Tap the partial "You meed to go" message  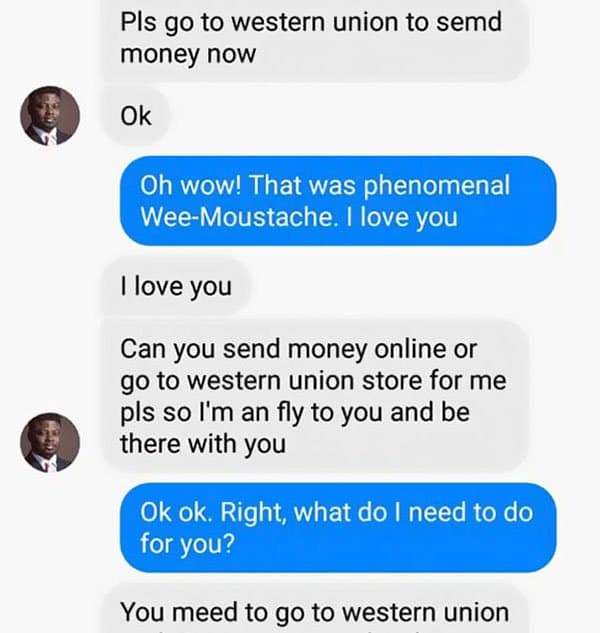point(314,611)
